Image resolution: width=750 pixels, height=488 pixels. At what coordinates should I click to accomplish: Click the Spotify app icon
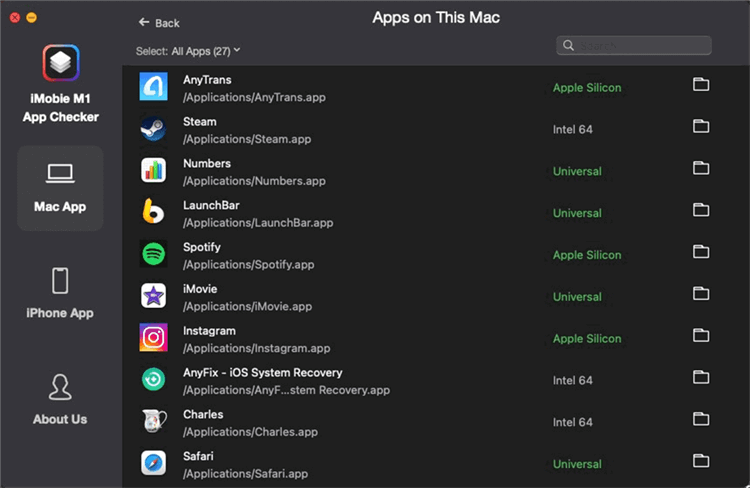pyautogui.click(x=154, y=254)
